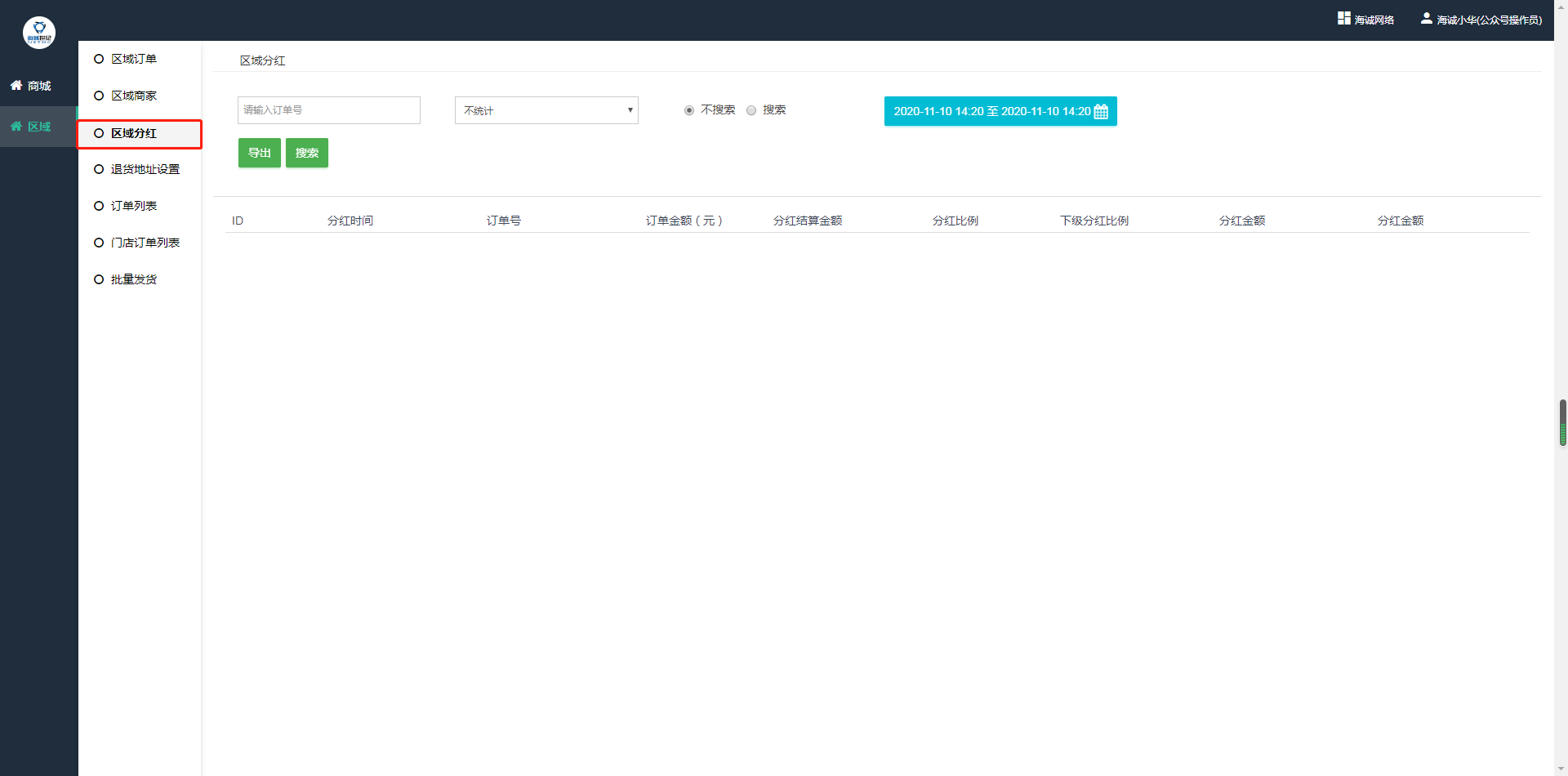1568x776 pixels.
Task: Select the 区域分红 menu item
Action: coord(140,134)
